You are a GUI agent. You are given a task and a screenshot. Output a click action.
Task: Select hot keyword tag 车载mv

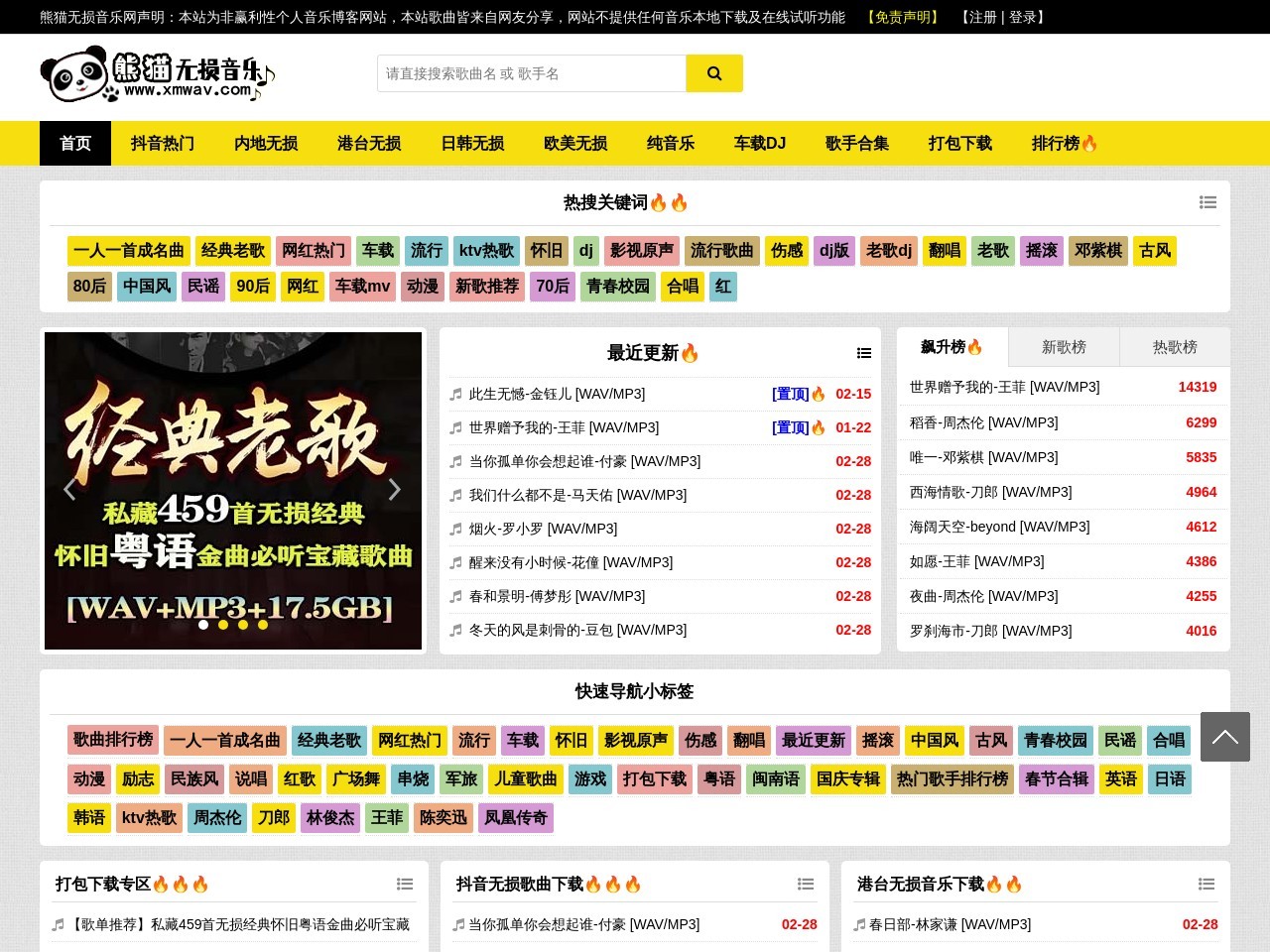362,287
